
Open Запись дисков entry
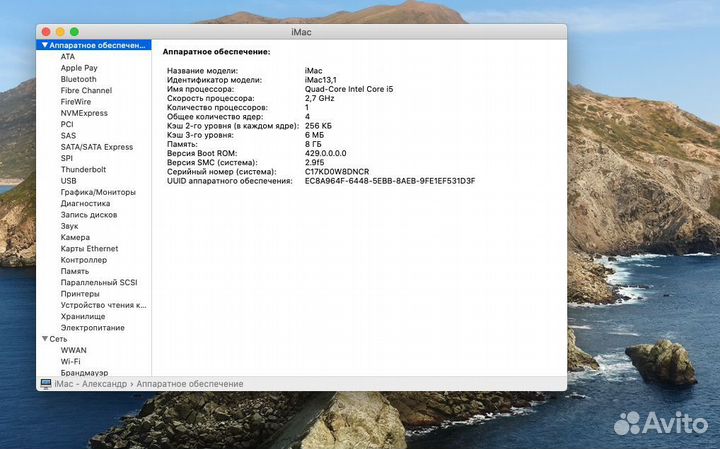click(89, 214)
